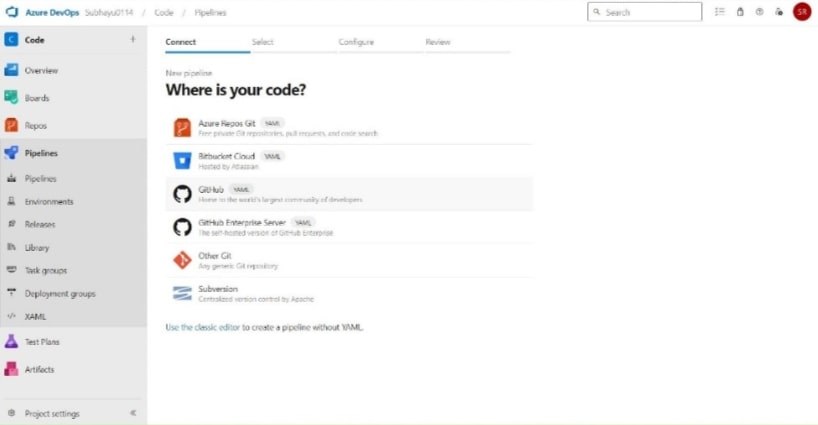Go to Code breadcrumb link
The height and width of the screenshot is (425, 818).
coord(164,13)
